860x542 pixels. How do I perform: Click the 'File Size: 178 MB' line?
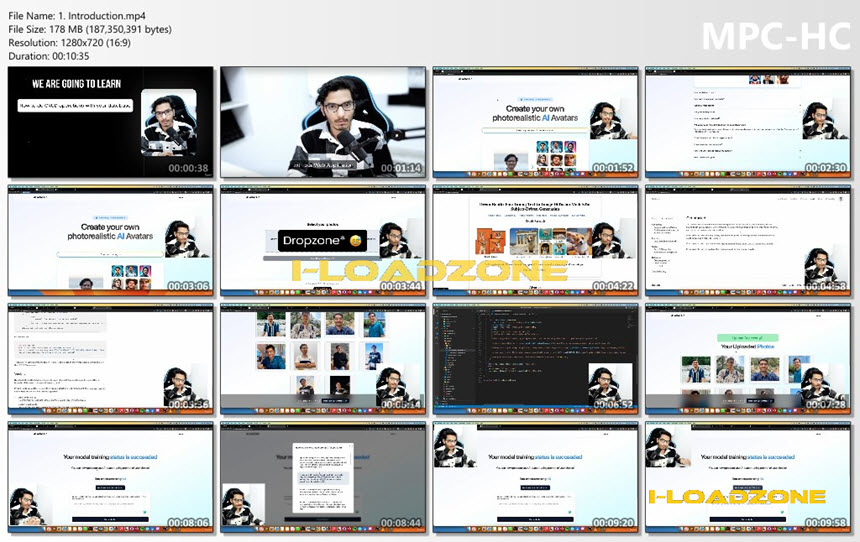(89, 29)
